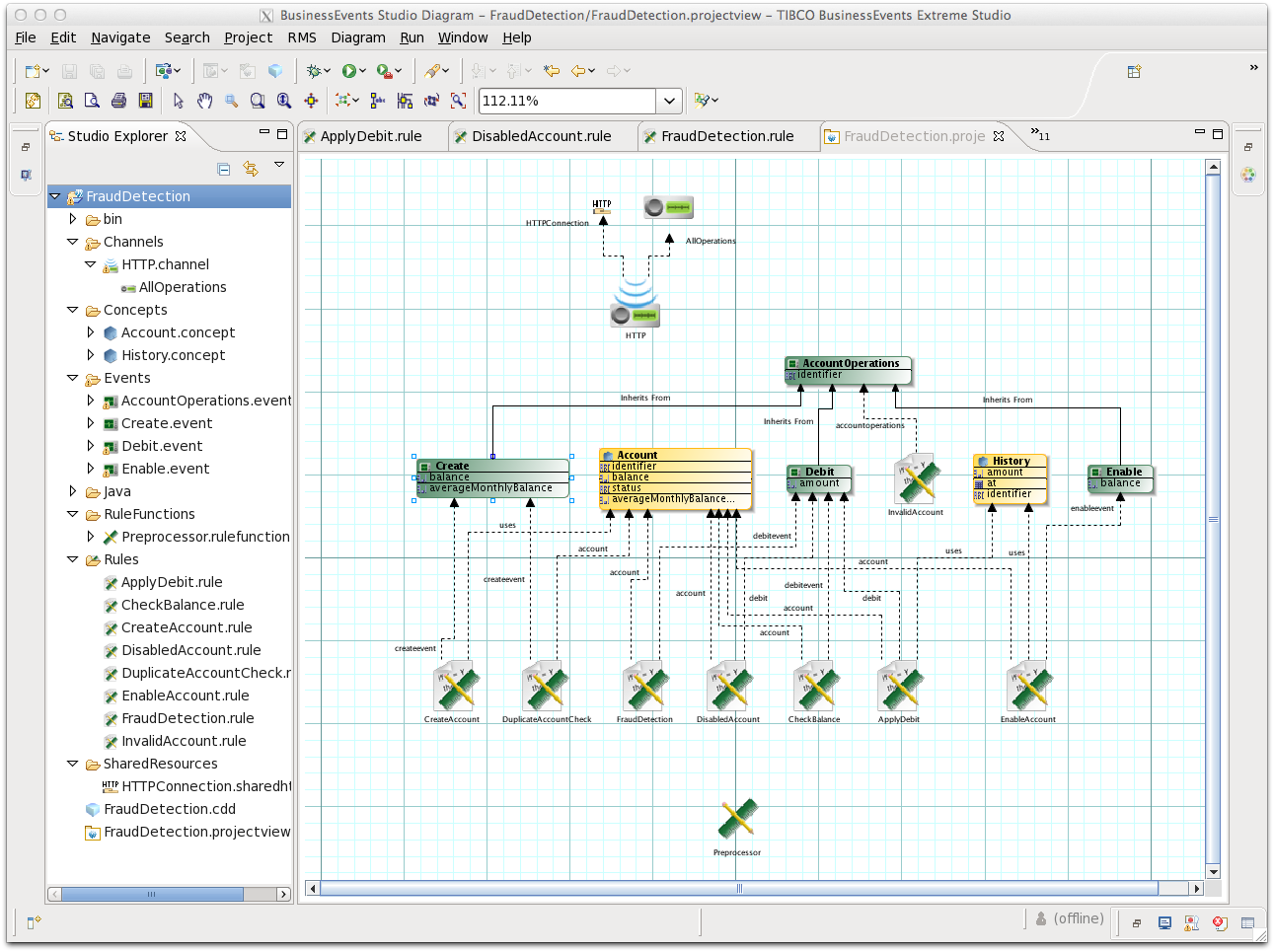Click the Last Edit Location arrow icon
This screenshot has width=1274, height=952.
[552, 71]
